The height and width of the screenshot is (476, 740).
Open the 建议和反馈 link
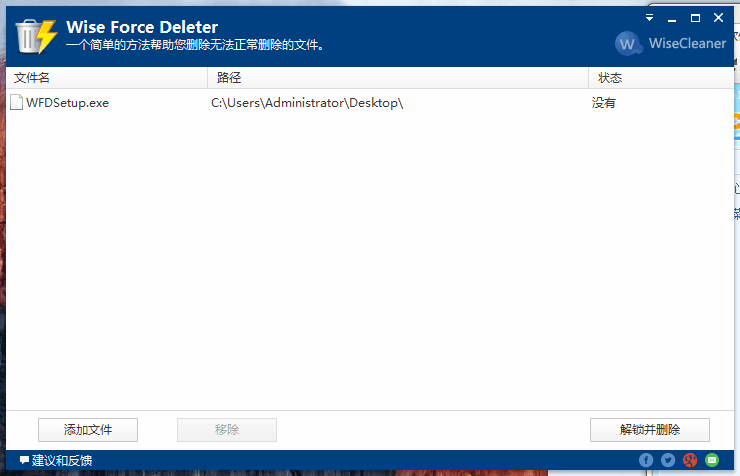point(56,460)
